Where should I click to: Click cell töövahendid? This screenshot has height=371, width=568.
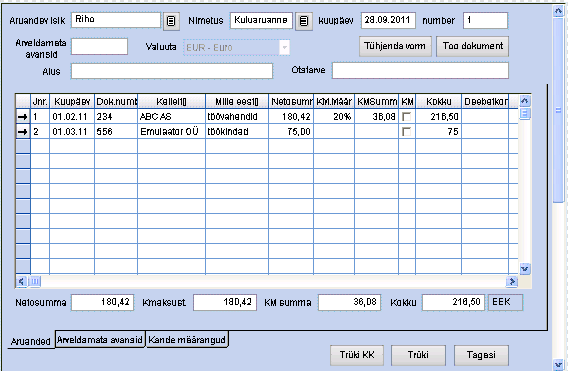pos(237,117)
